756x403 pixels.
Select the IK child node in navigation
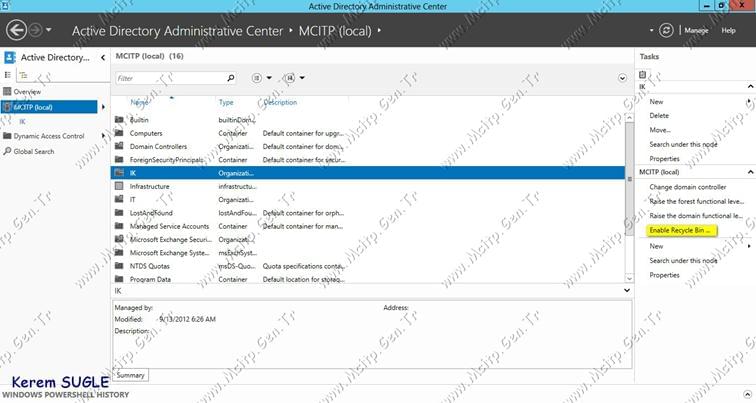(22, 121)
